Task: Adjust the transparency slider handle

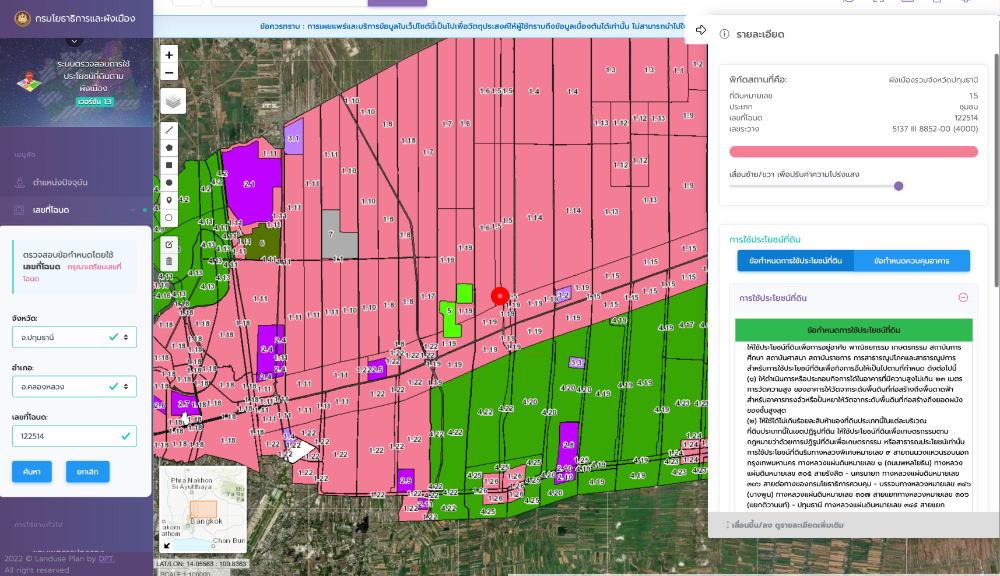Action: pos(899,186)
